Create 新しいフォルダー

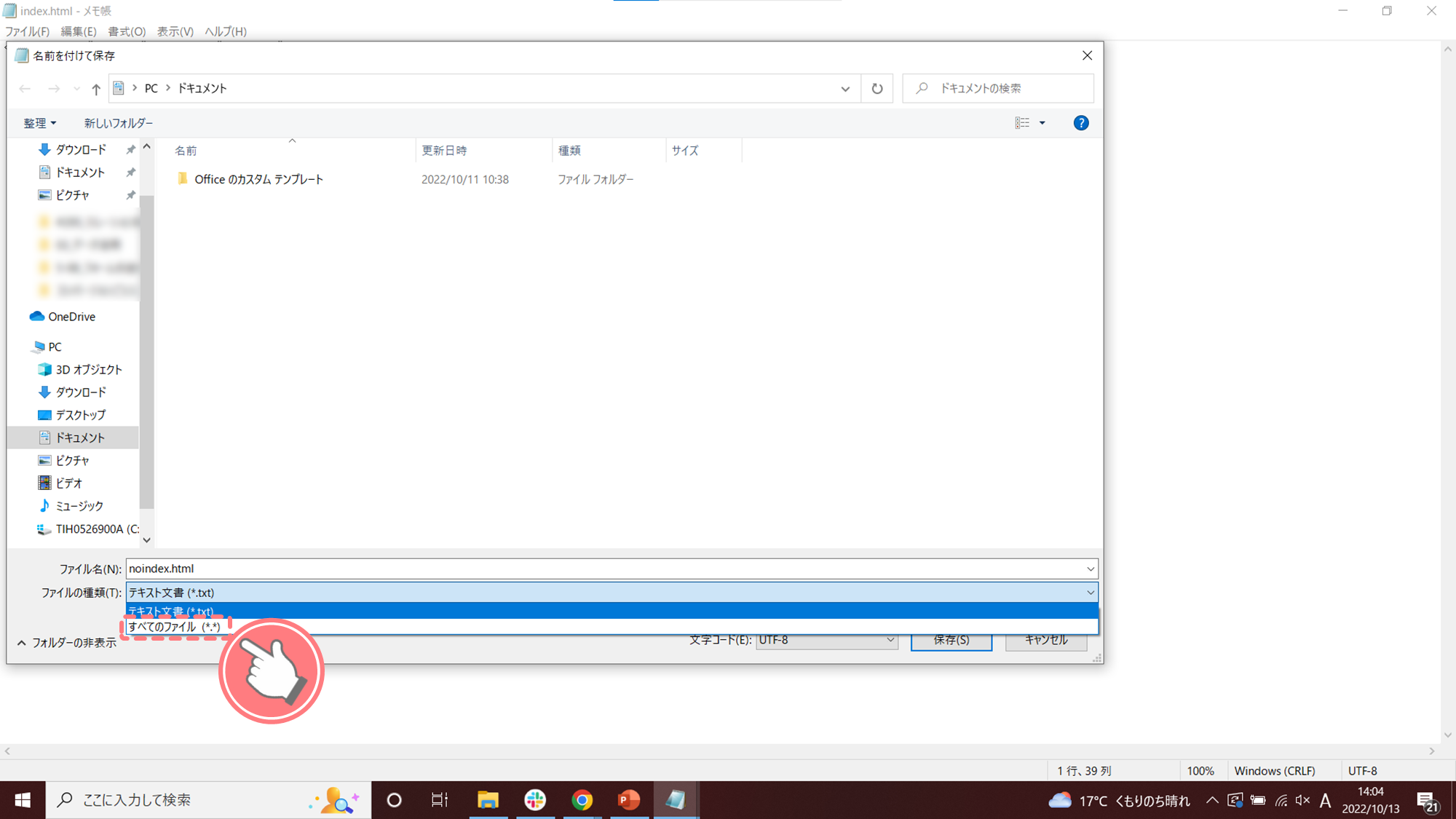click(x=119, y=123)
